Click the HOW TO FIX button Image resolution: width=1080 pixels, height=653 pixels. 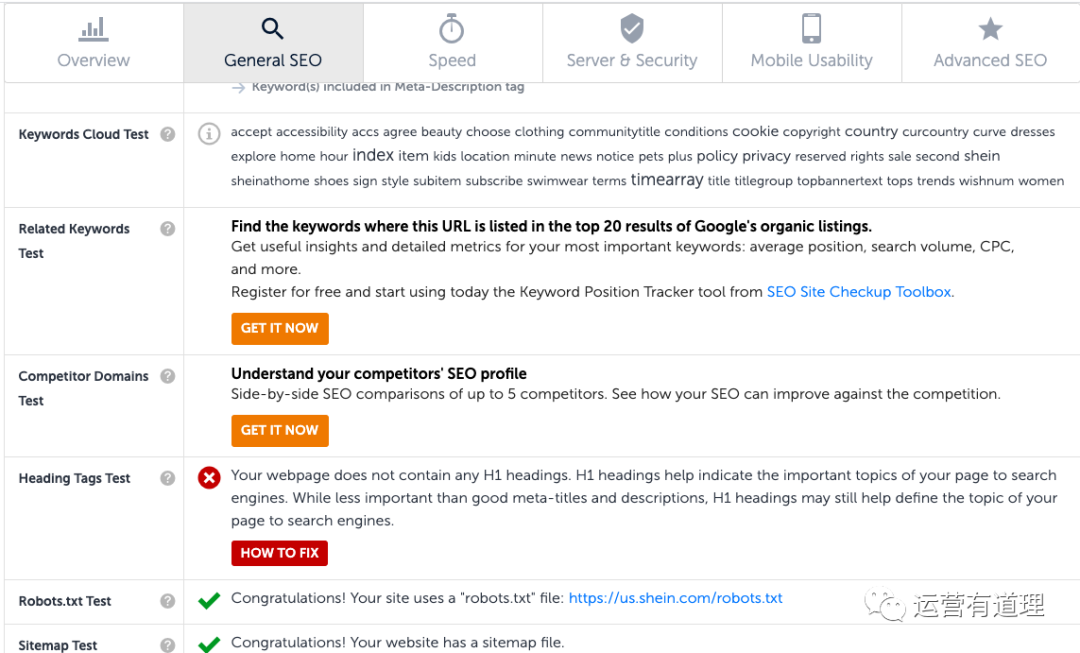pyautogui.click(x=279, y=553)
